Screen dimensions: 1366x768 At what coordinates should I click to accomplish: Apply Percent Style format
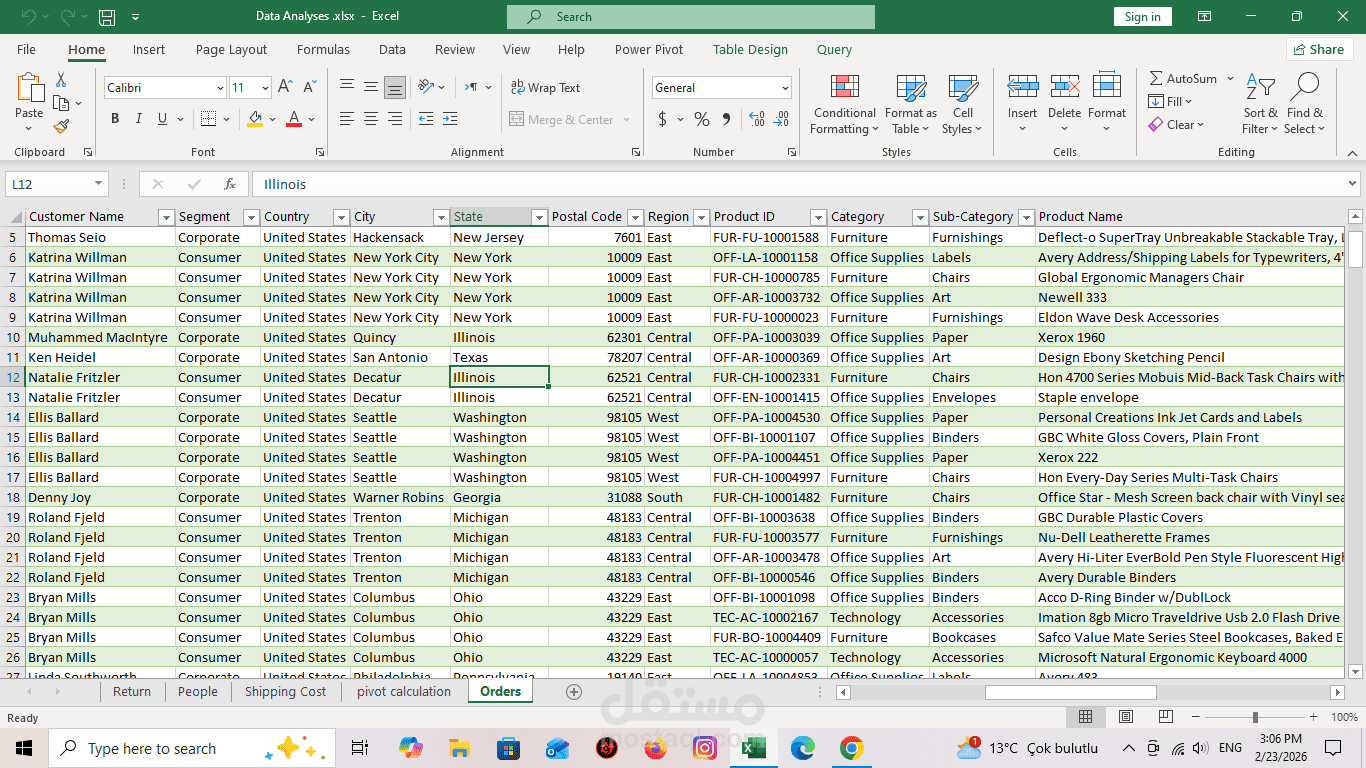coord(702,119)
